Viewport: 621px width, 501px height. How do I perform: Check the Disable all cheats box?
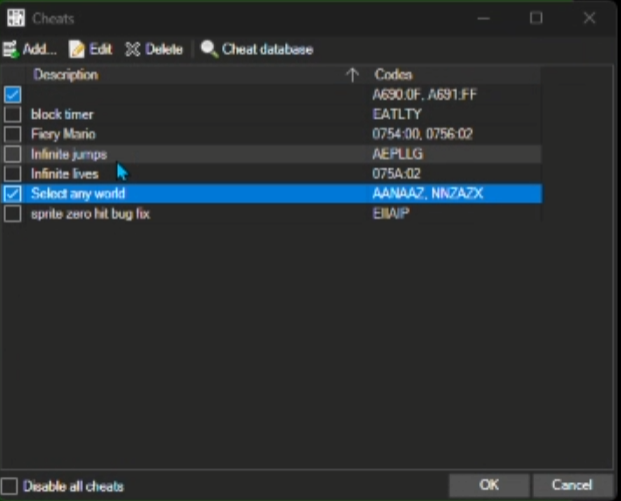[x=10, y=486]
